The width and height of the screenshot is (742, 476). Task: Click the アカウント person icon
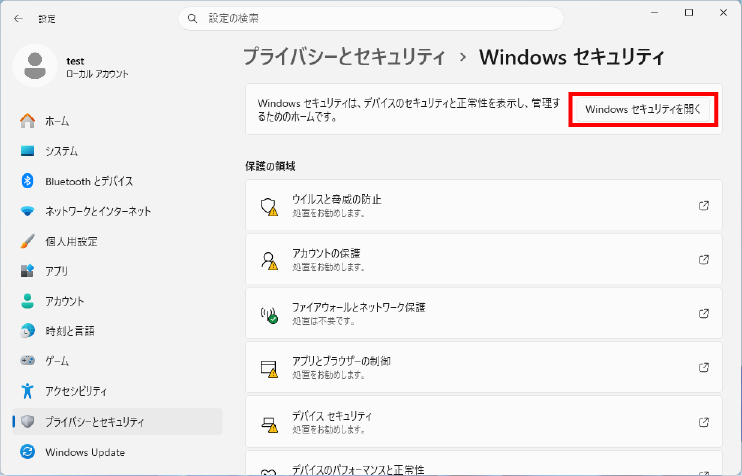(27, 301)
